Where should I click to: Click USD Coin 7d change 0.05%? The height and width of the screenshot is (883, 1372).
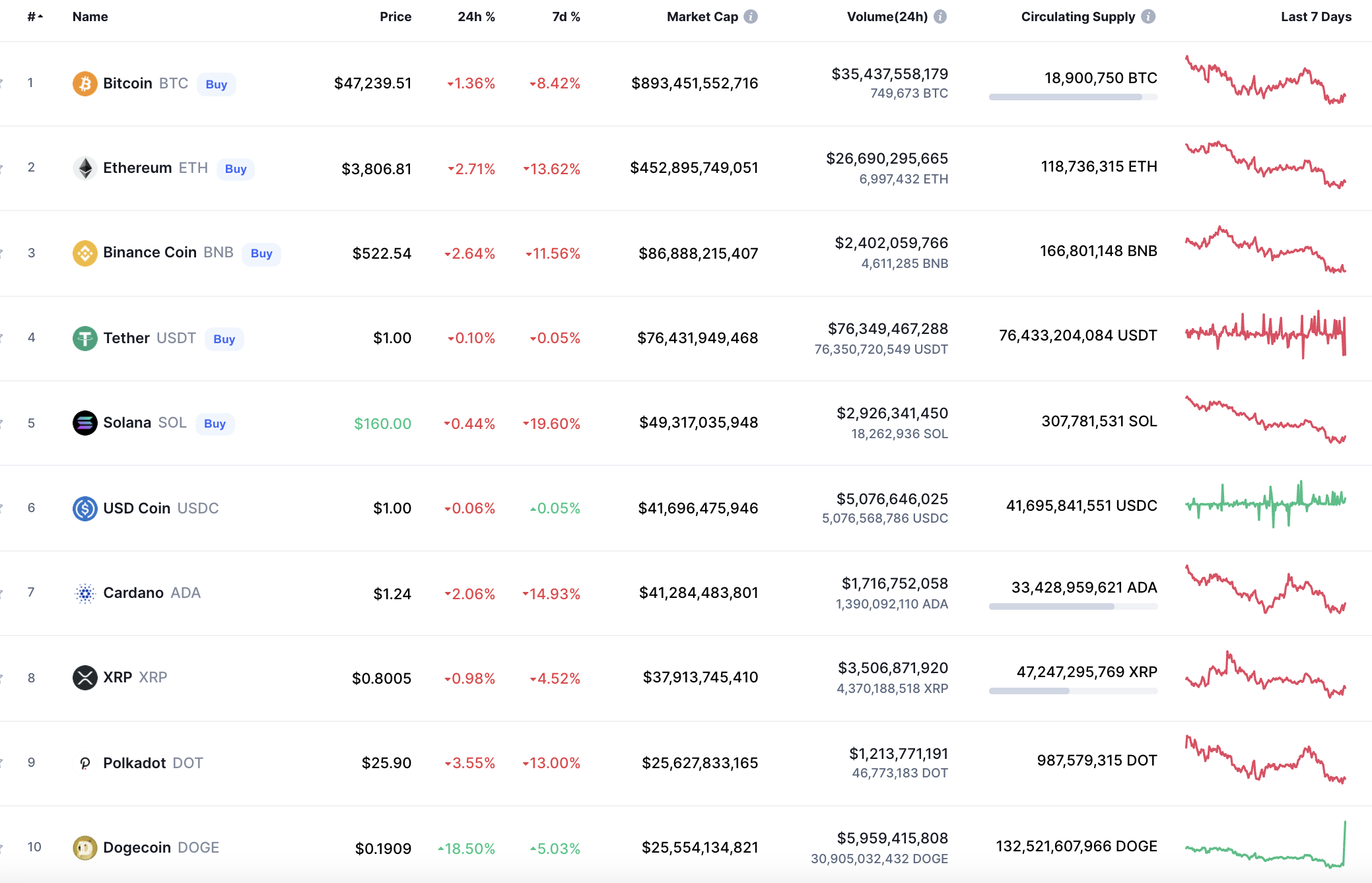click(x=555, y=509)
